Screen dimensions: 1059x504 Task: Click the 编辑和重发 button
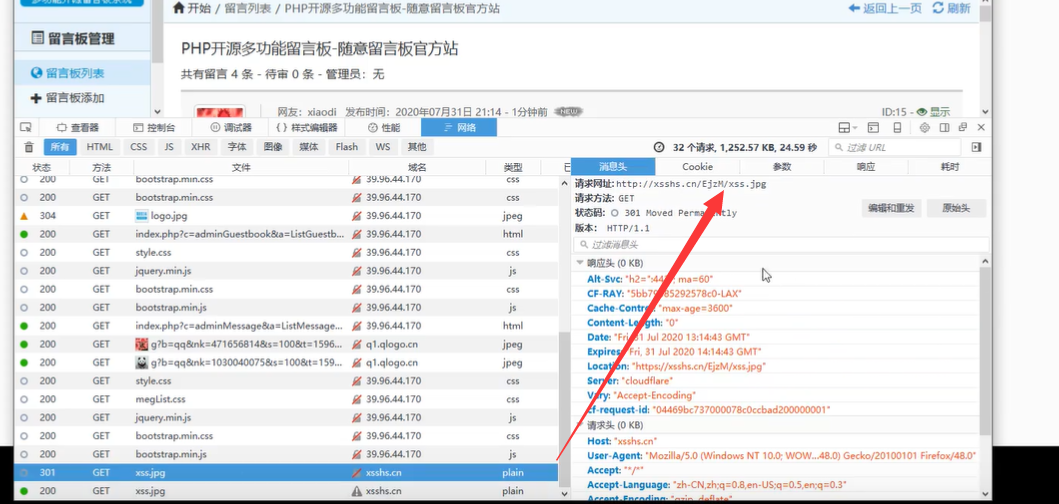(892, 208)
